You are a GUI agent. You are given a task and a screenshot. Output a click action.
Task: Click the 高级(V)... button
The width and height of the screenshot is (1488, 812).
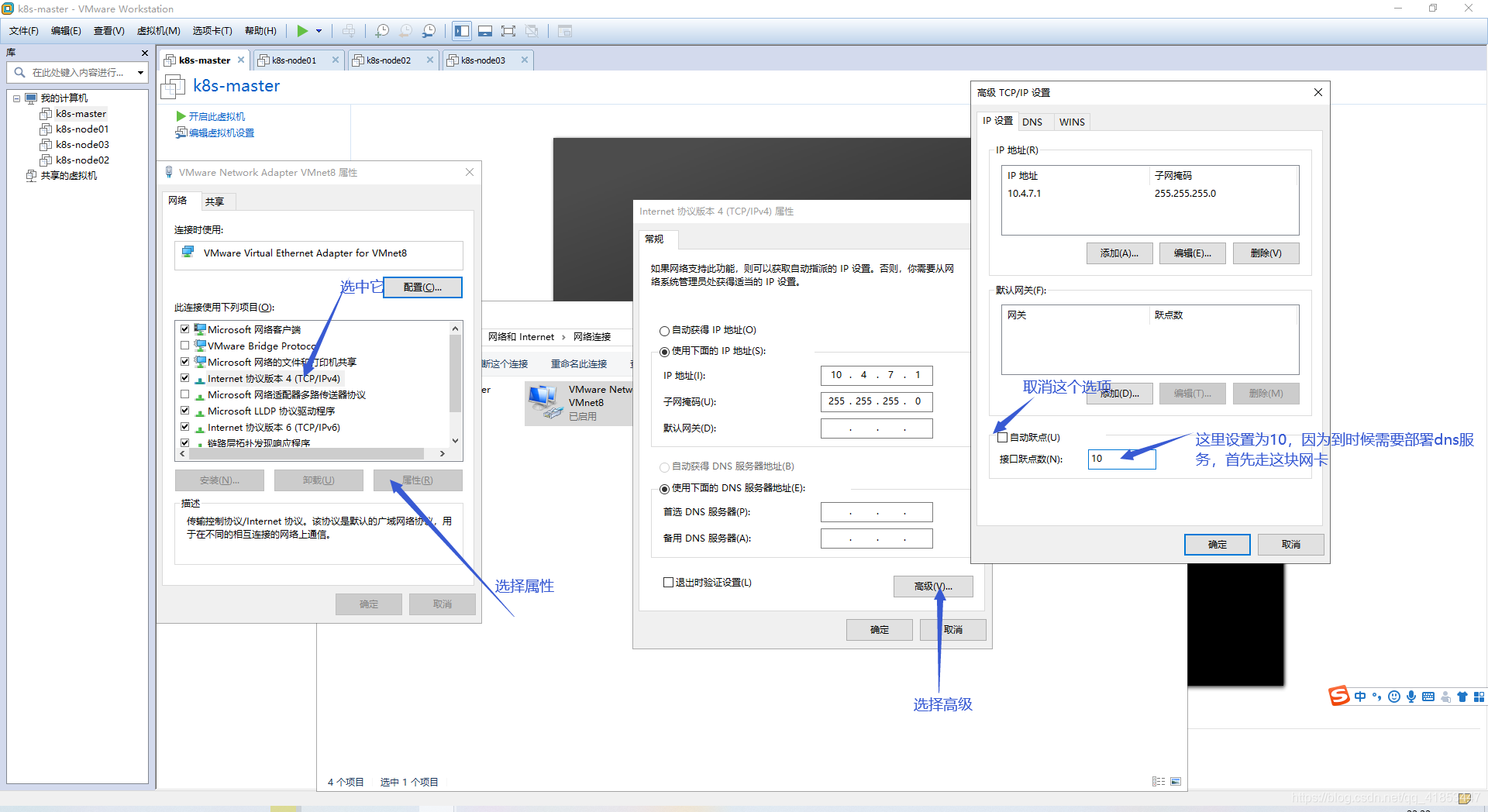933,587
